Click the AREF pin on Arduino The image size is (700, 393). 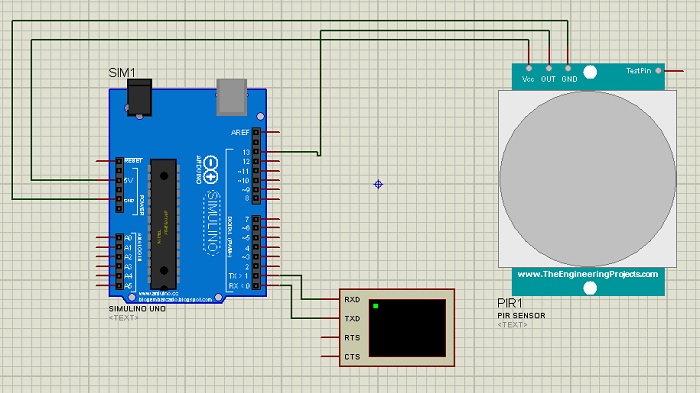coord(256,132)
